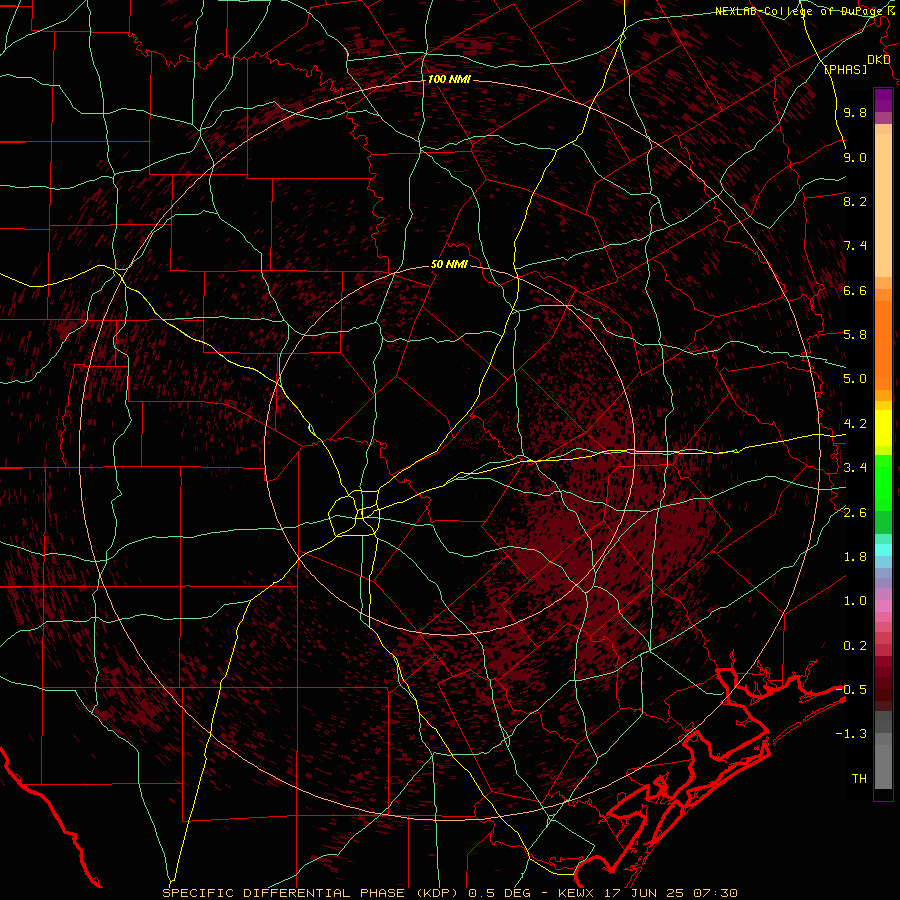
Task: Click the 'TH' threshold label on scale
Action: (x=859, y=779)
